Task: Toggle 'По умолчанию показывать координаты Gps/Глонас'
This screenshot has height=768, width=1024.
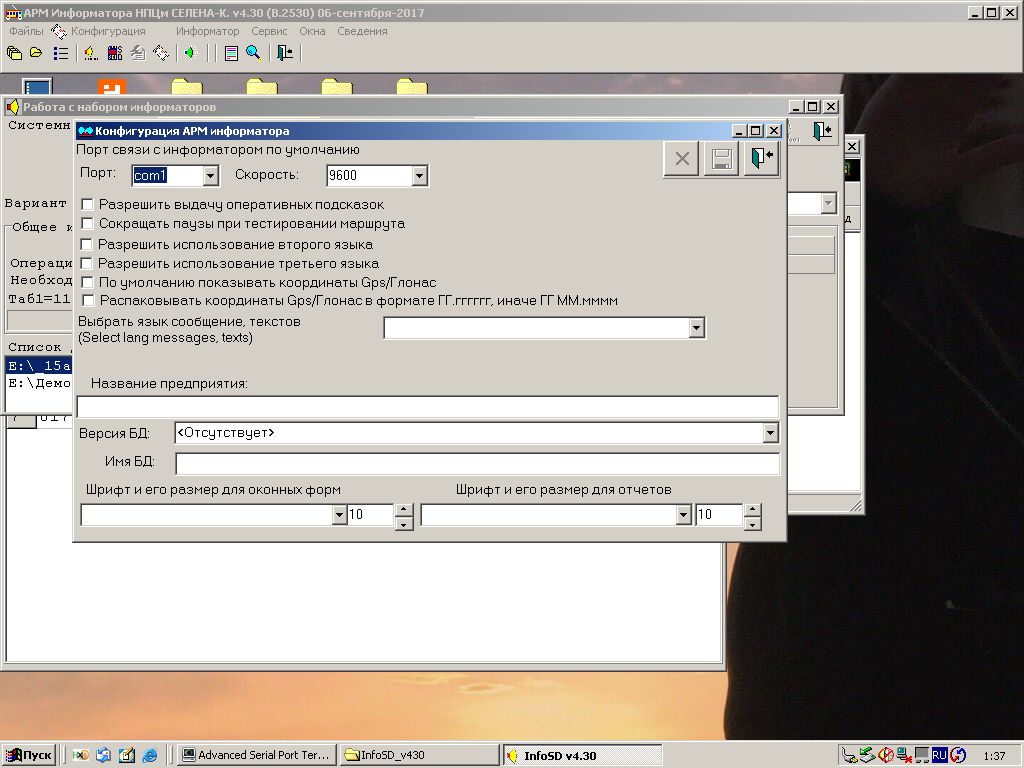Action: (x=87, y=282)
